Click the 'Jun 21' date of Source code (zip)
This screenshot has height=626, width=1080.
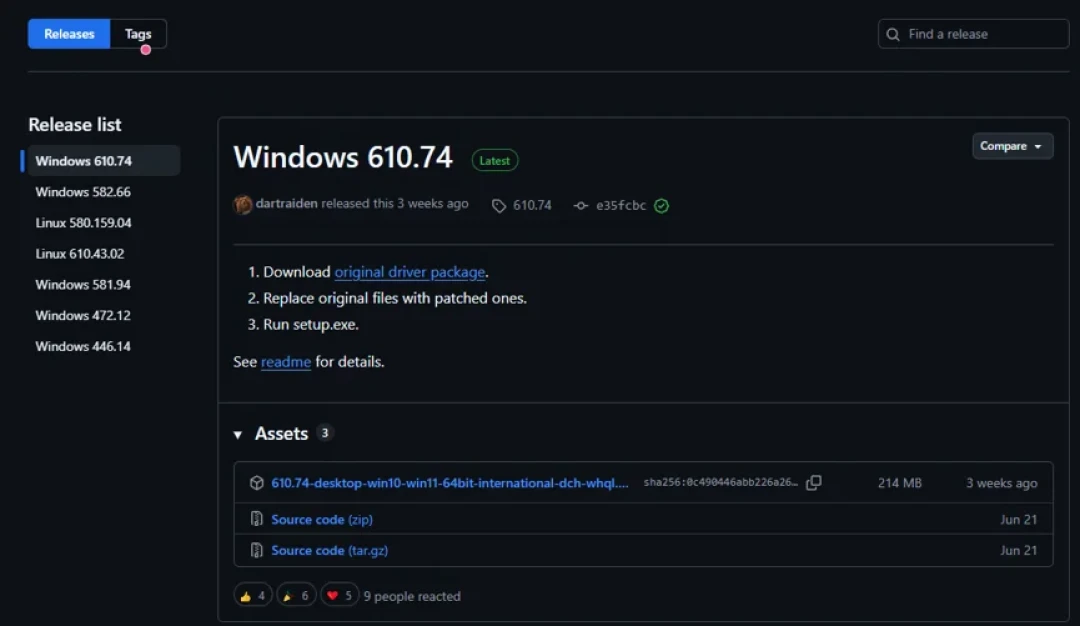[1019, 519]
